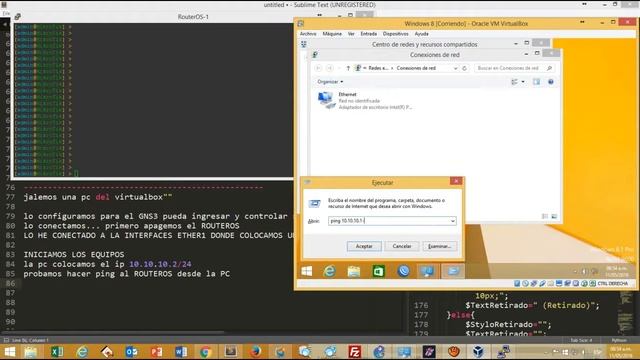Open the Máquina menu in VirtualBox
Image resolution: width=640 pixels, height=360 pixels.
click(x=332, y=34)
